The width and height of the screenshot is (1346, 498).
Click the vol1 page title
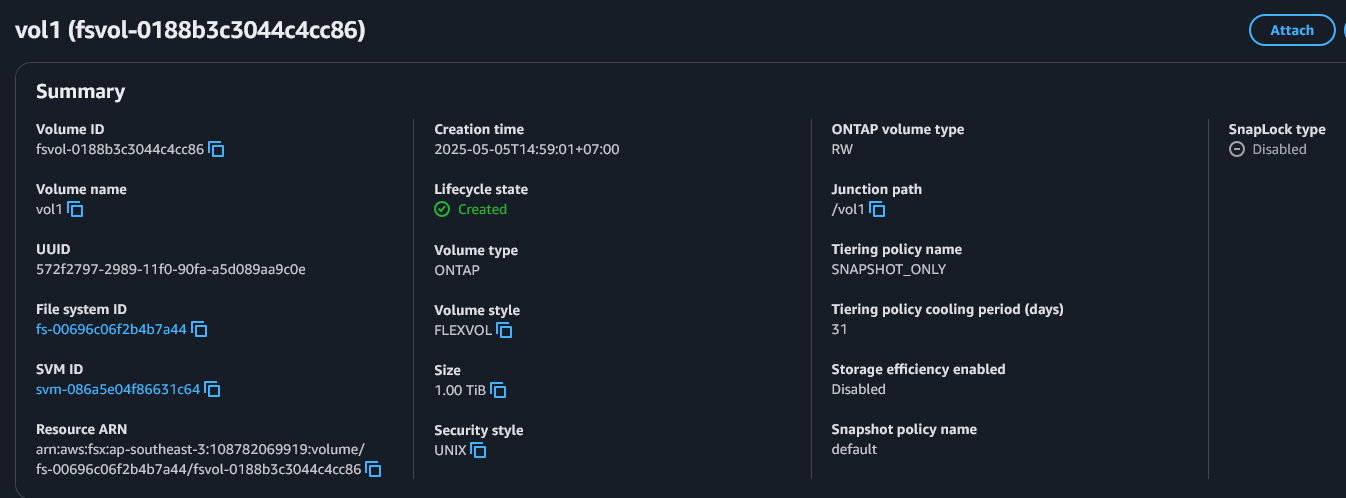click(190, 31)
